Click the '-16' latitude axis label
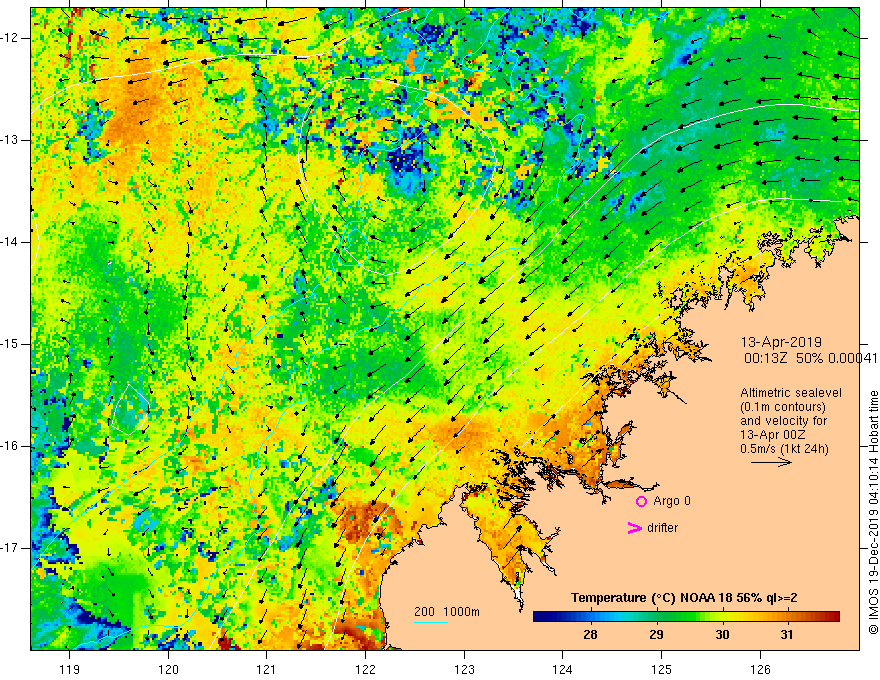 click(10, 445)
